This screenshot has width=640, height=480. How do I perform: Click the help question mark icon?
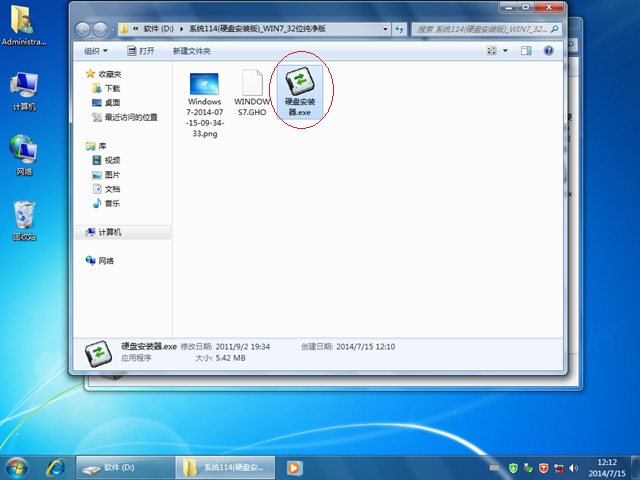tap(550, 50)
